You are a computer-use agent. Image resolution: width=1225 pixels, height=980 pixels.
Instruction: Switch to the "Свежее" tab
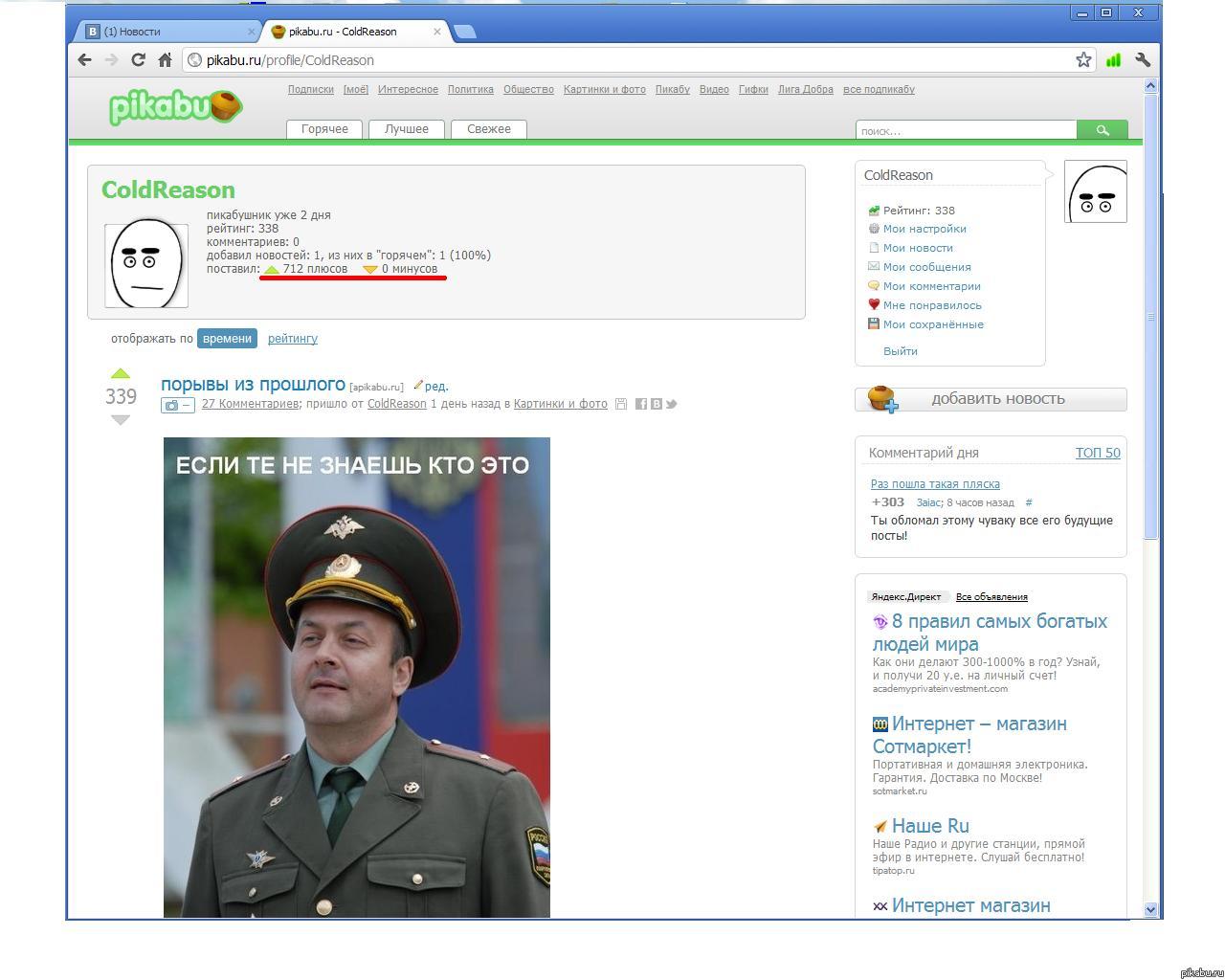[488, 129]
